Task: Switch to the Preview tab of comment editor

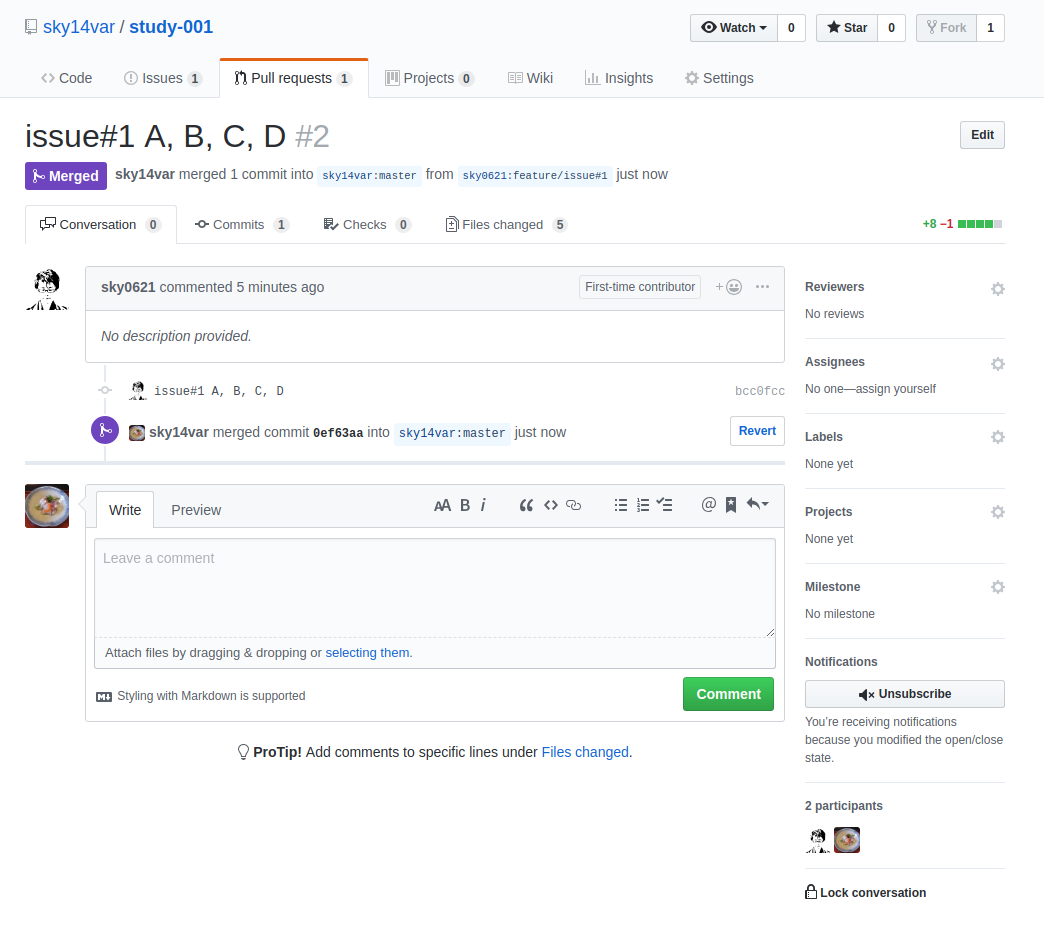Action: [196, 511]
